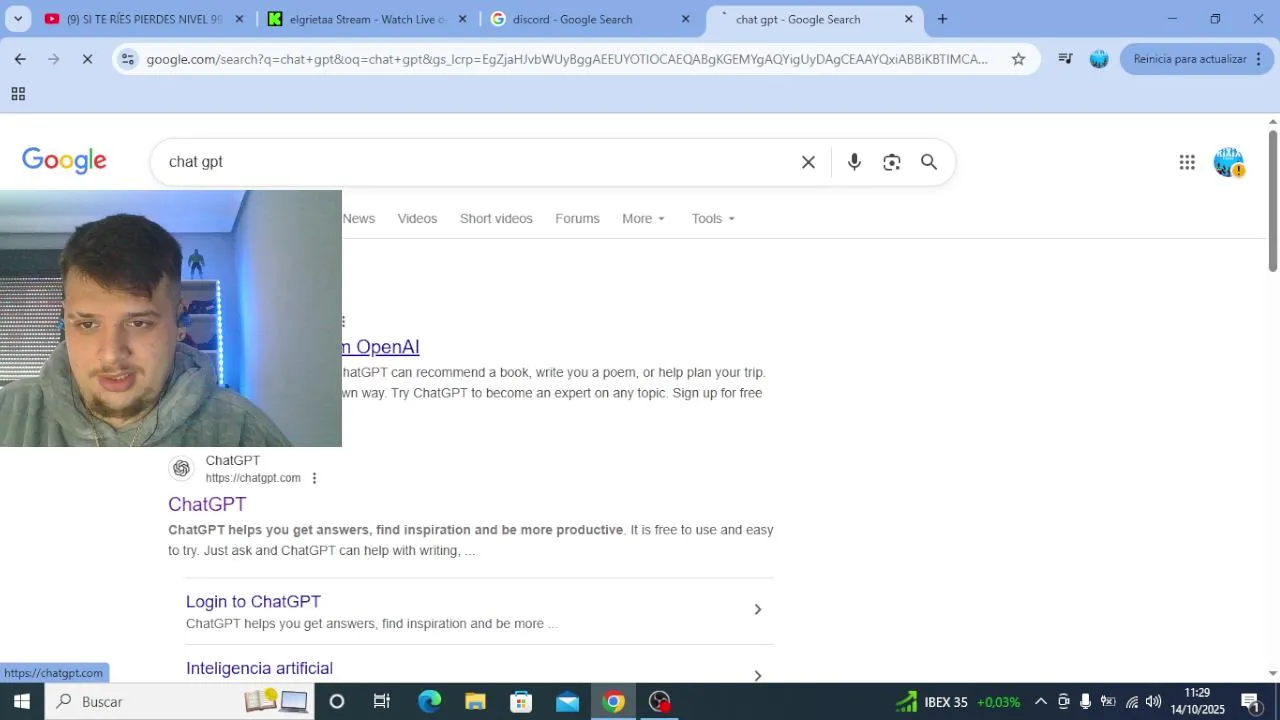Launch Microsoft Edge from taskbar
This screenshot has width=1280, height=720.
429,701
